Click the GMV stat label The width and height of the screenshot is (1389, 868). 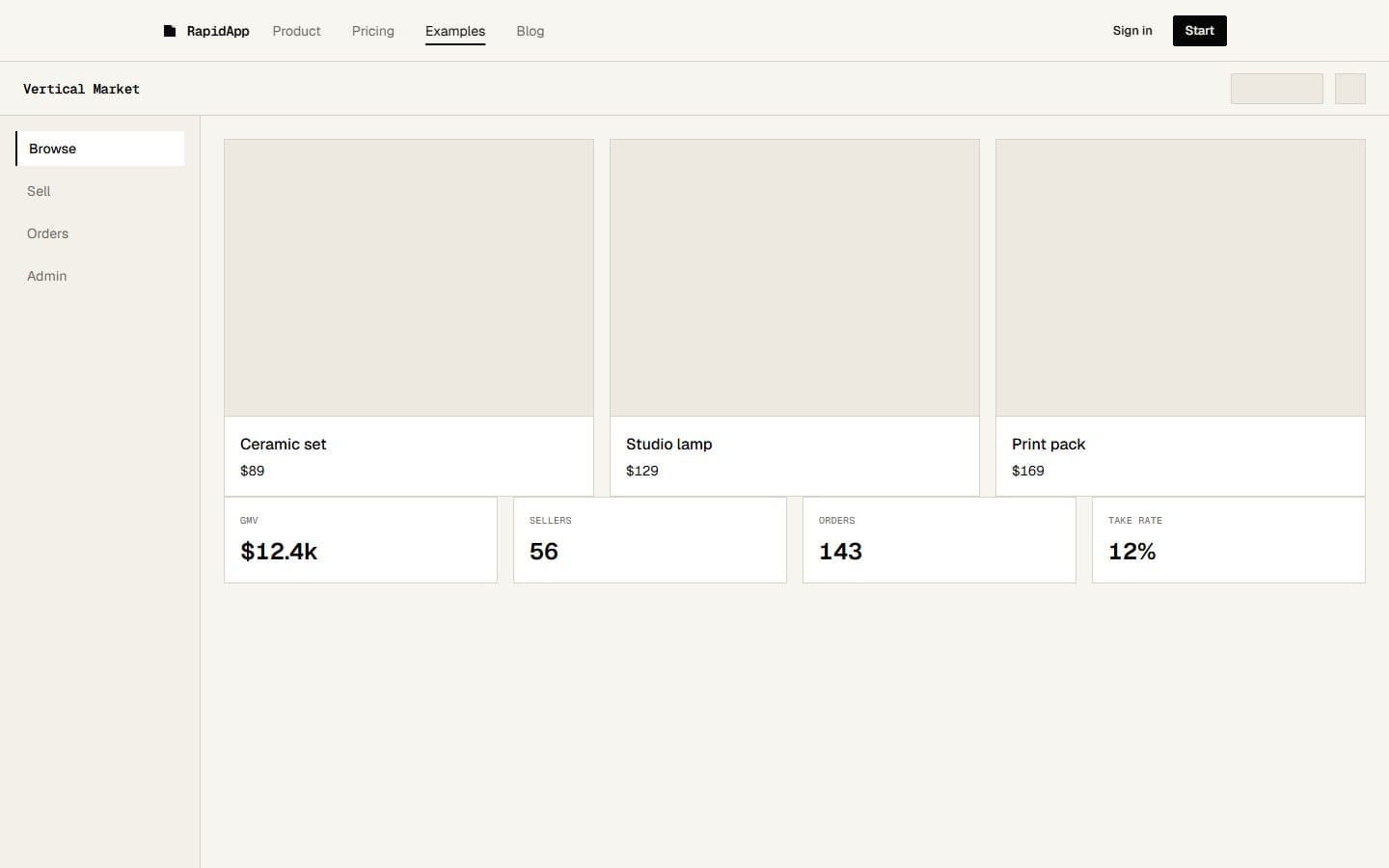249,521
